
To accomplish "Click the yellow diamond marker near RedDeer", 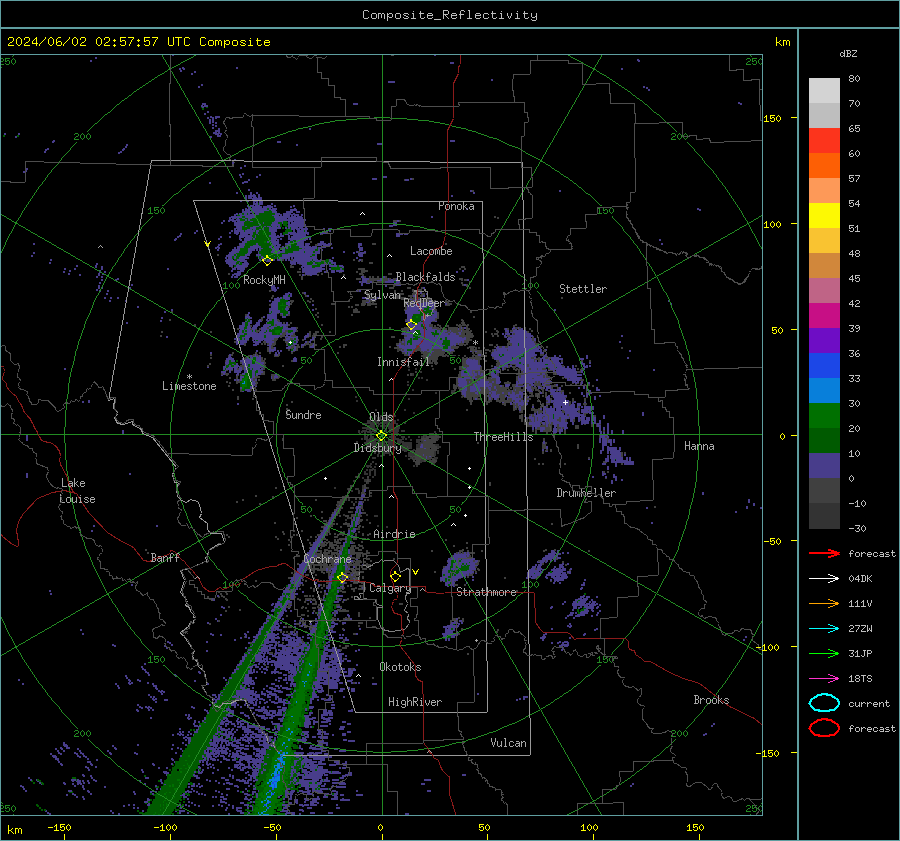I will click(411, 325).
